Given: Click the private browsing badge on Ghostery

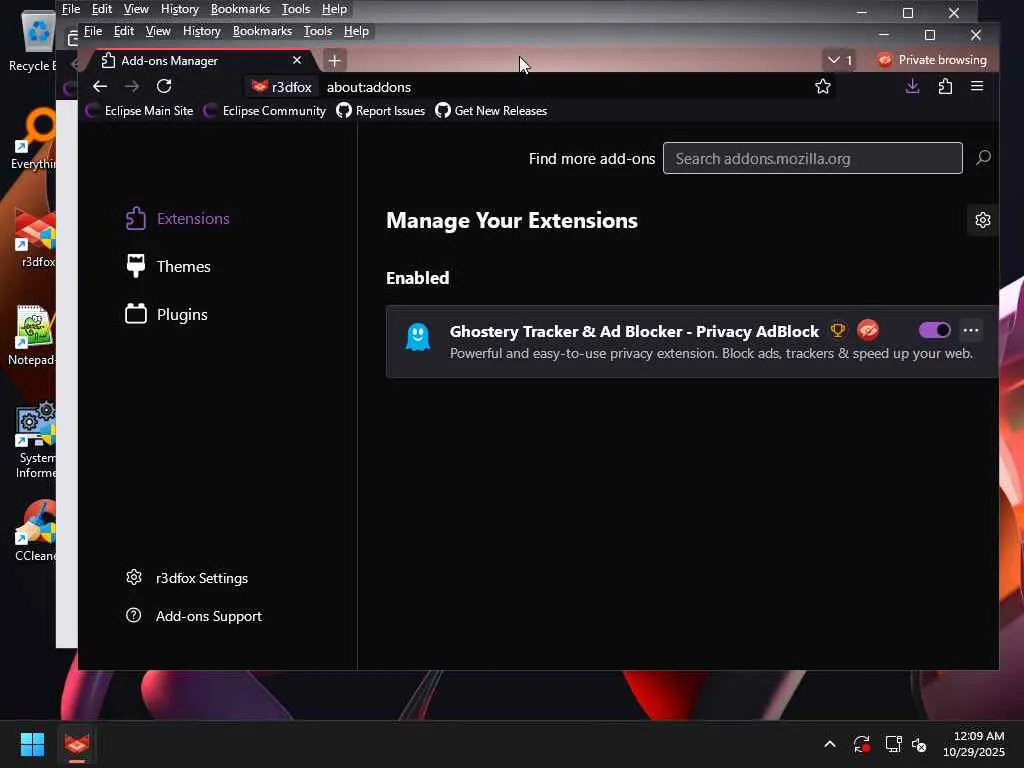Looking at the screenshot, I should 868,330.
